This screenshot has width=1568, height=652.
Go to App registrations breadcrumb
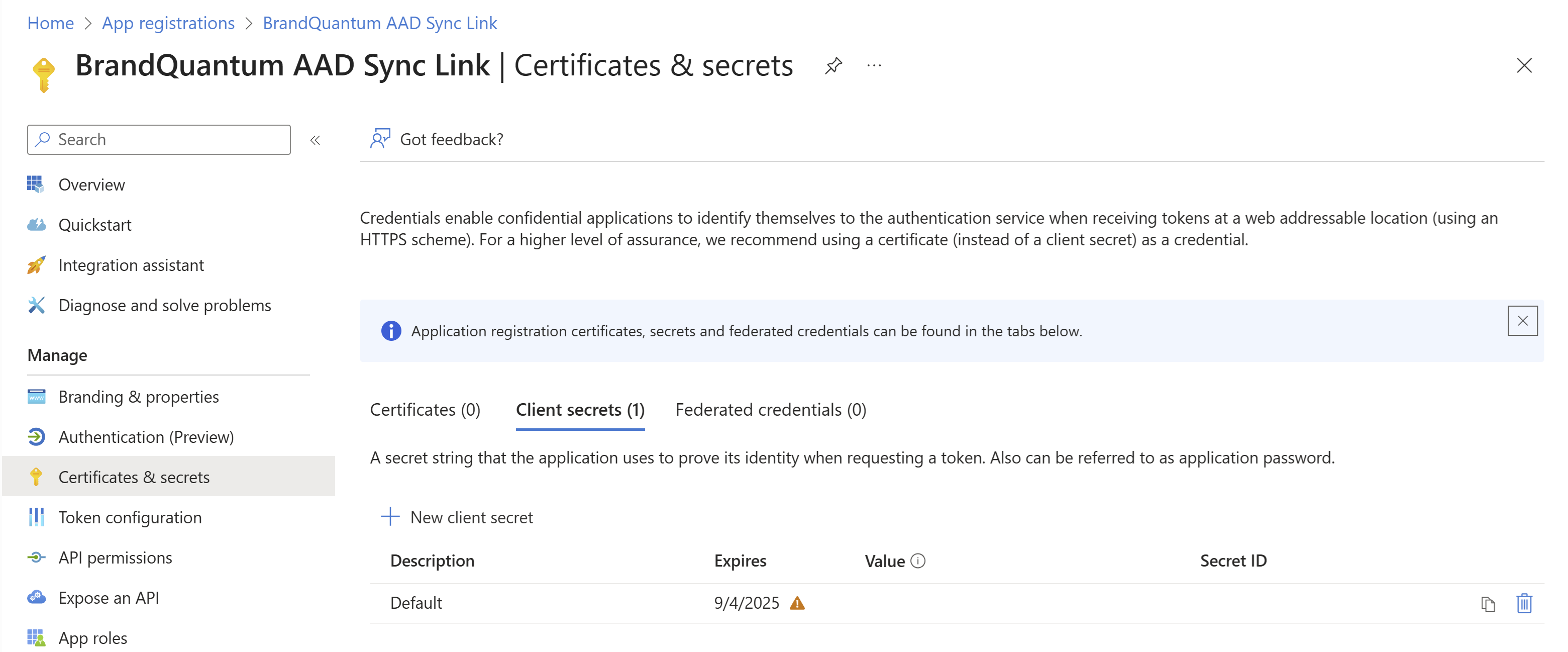[x=168, y=23]
